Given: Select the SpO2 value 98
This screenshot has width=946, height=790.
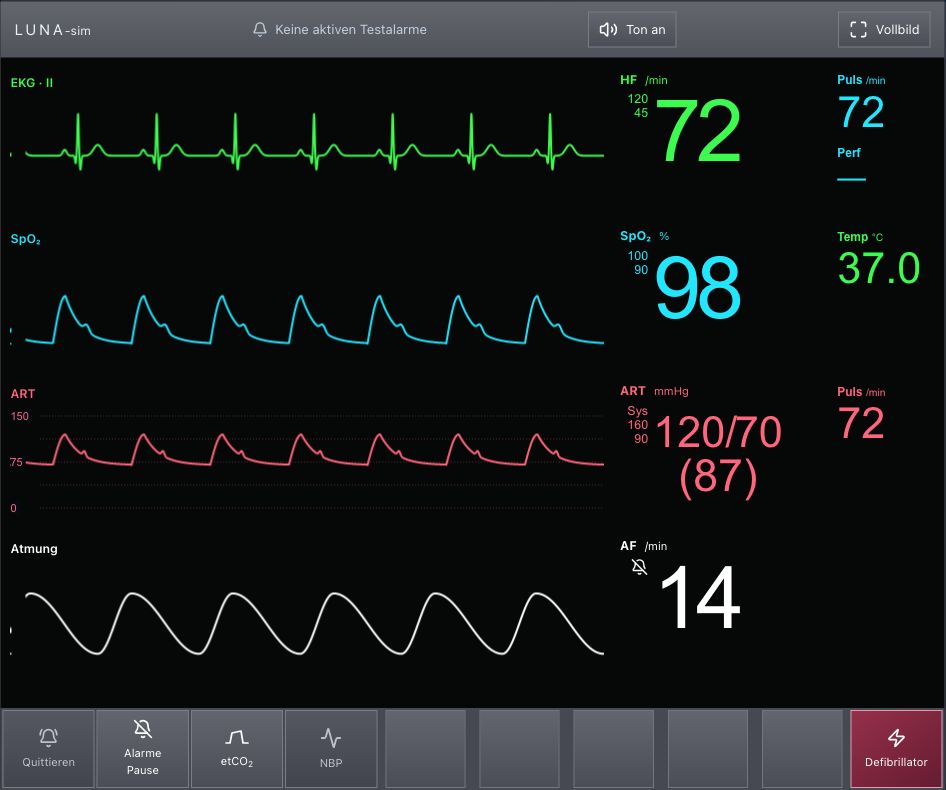Looking at the screenshot, I should tap(698, 287).
